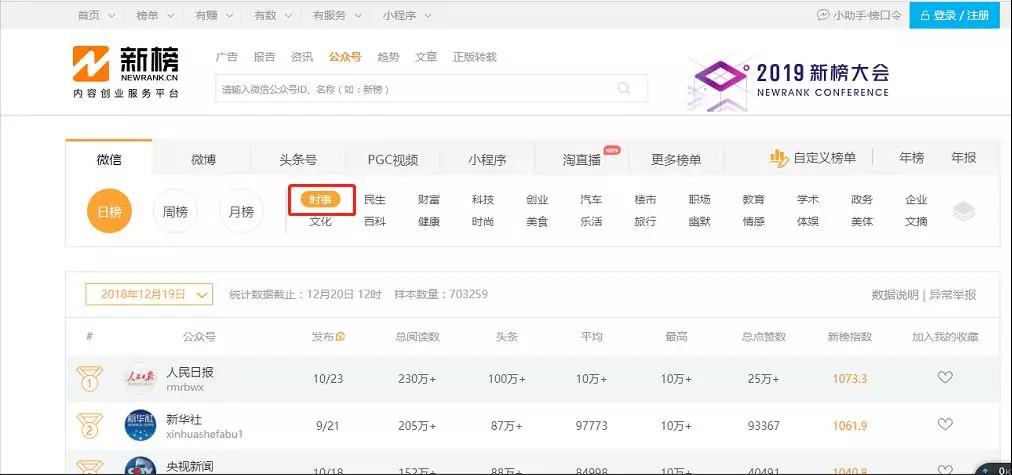Click the 央视新闻 account avatar
The height and width of the screenshot is (475, 1012).
140,466
